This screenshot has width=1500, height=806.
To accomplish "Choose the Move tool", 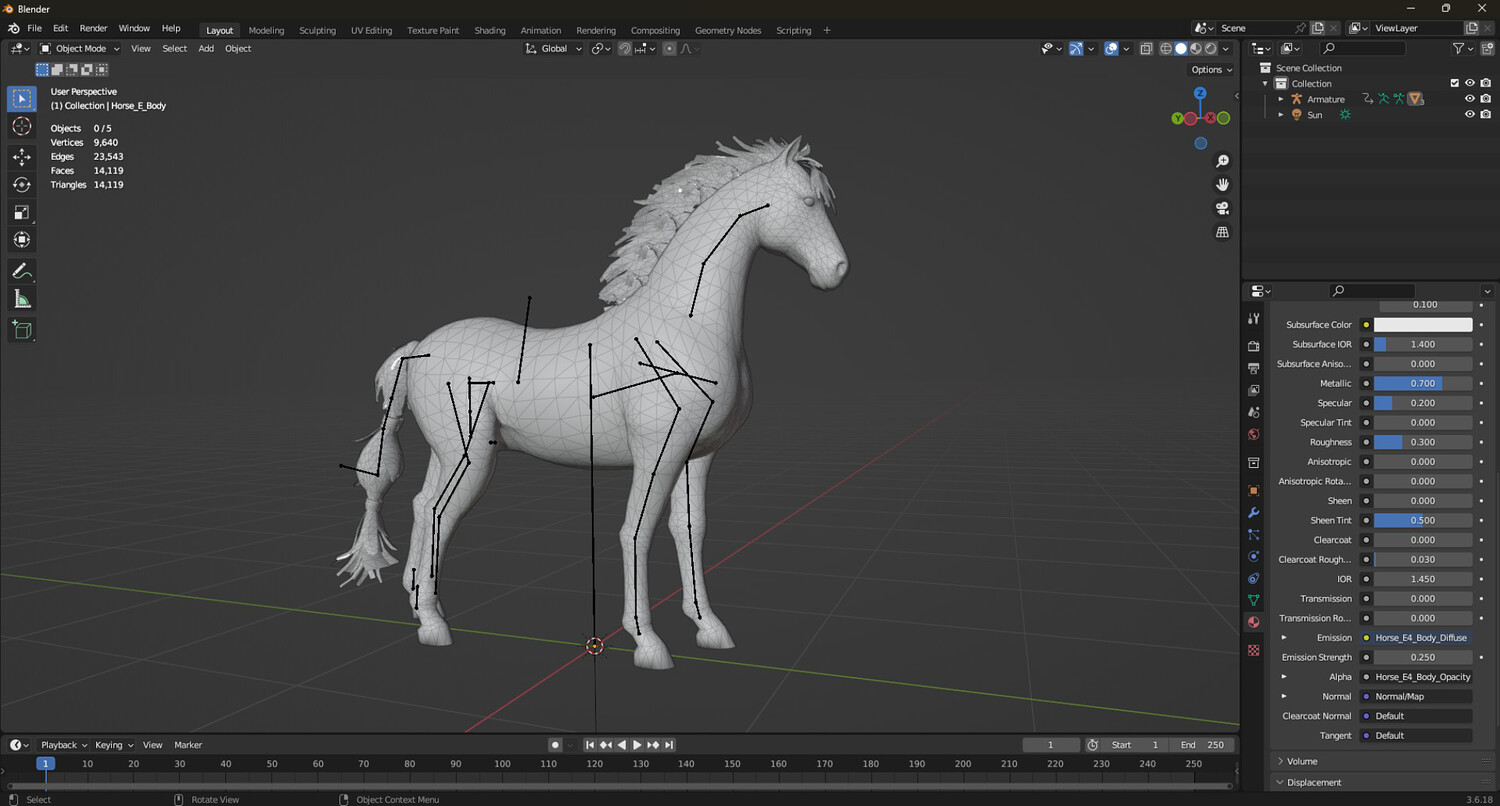I will point(22,157).
